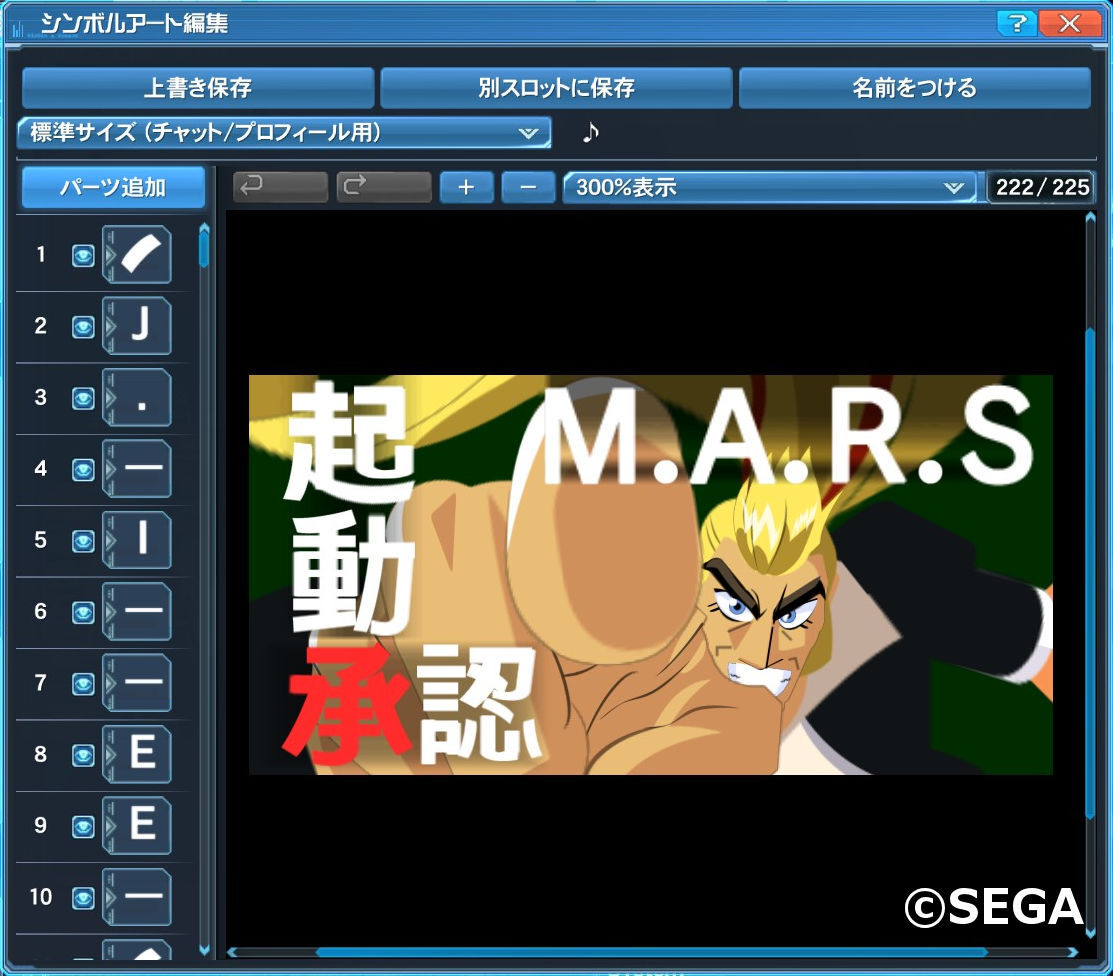This screenshot has height=976, width=1113.
Task: Select layer 1 diagonal stroke symbol thumbnail
Action: 137,254
